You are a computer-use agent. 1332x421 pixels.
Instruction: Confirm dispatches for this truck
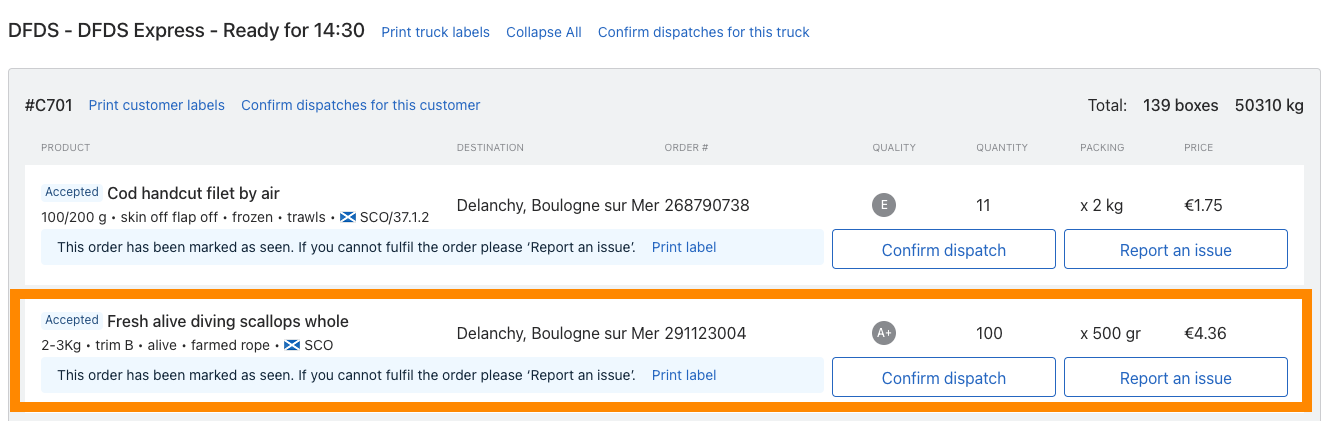(704, 32)
